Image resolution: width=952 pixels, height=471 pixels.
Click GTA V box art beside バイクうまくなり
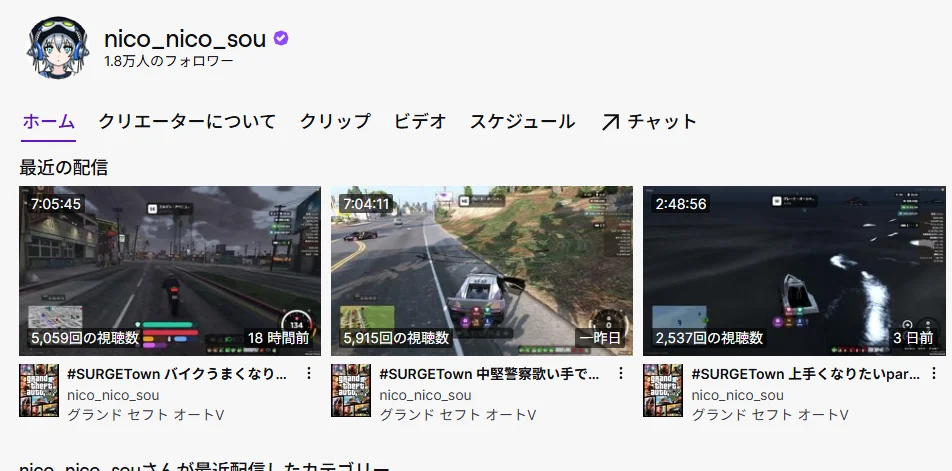point(39,390)
